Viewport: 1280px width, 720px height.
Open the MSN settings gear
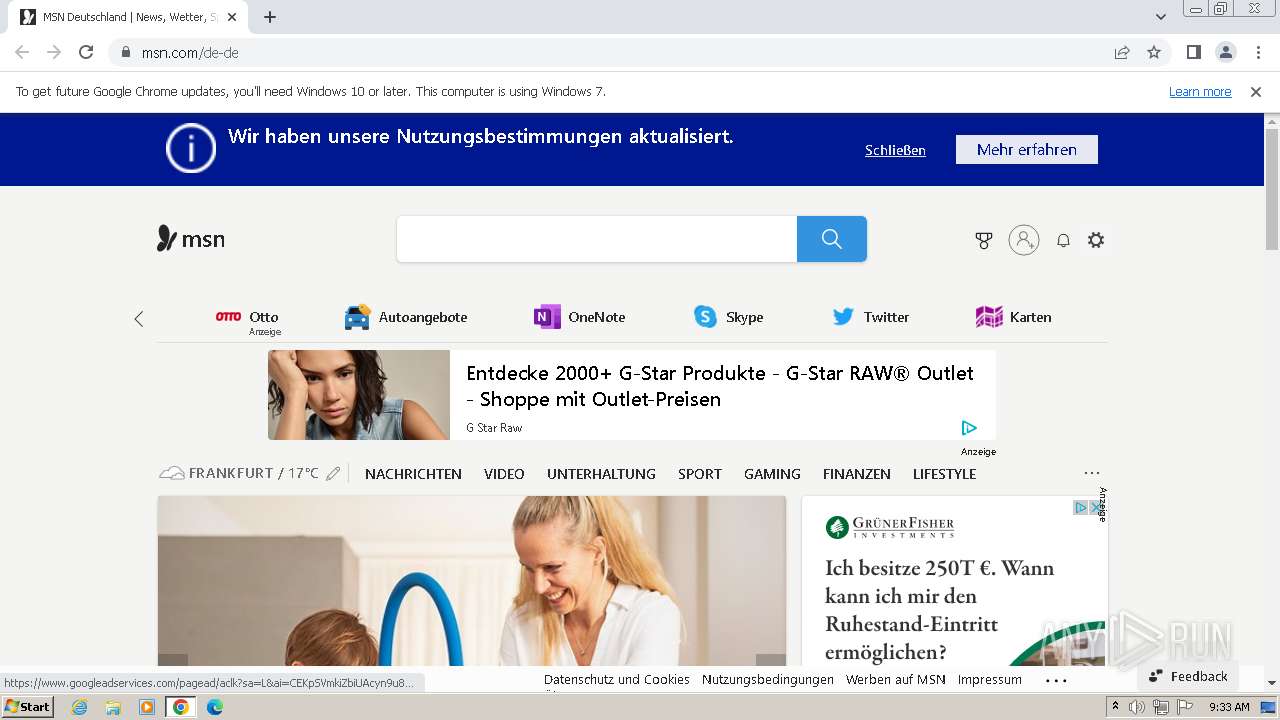[1096, 240]
